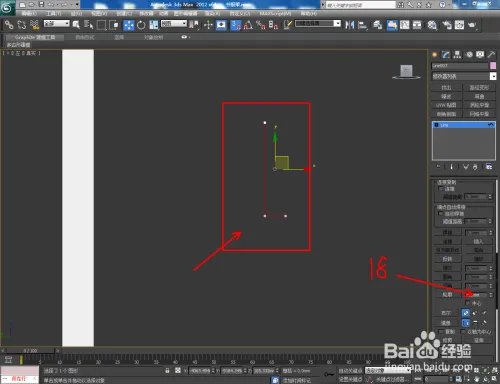Toggle Window/Crossing selection mode
The height and width of the screenshot is (384, 500).
114,25
